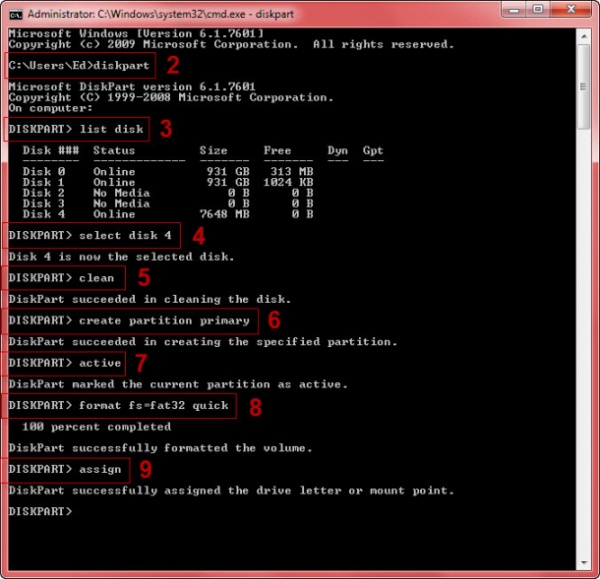The image size is (600, 579).
Task: Click the 'DISKPART> active' command line
Action: point(65,363)
